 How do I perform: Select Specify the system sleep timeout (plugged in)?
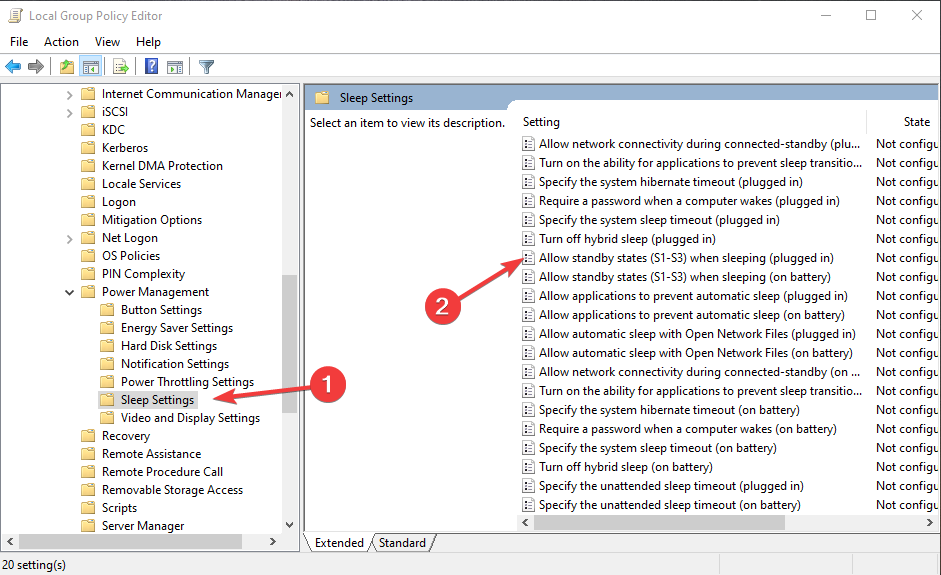[x=659, y=220]
